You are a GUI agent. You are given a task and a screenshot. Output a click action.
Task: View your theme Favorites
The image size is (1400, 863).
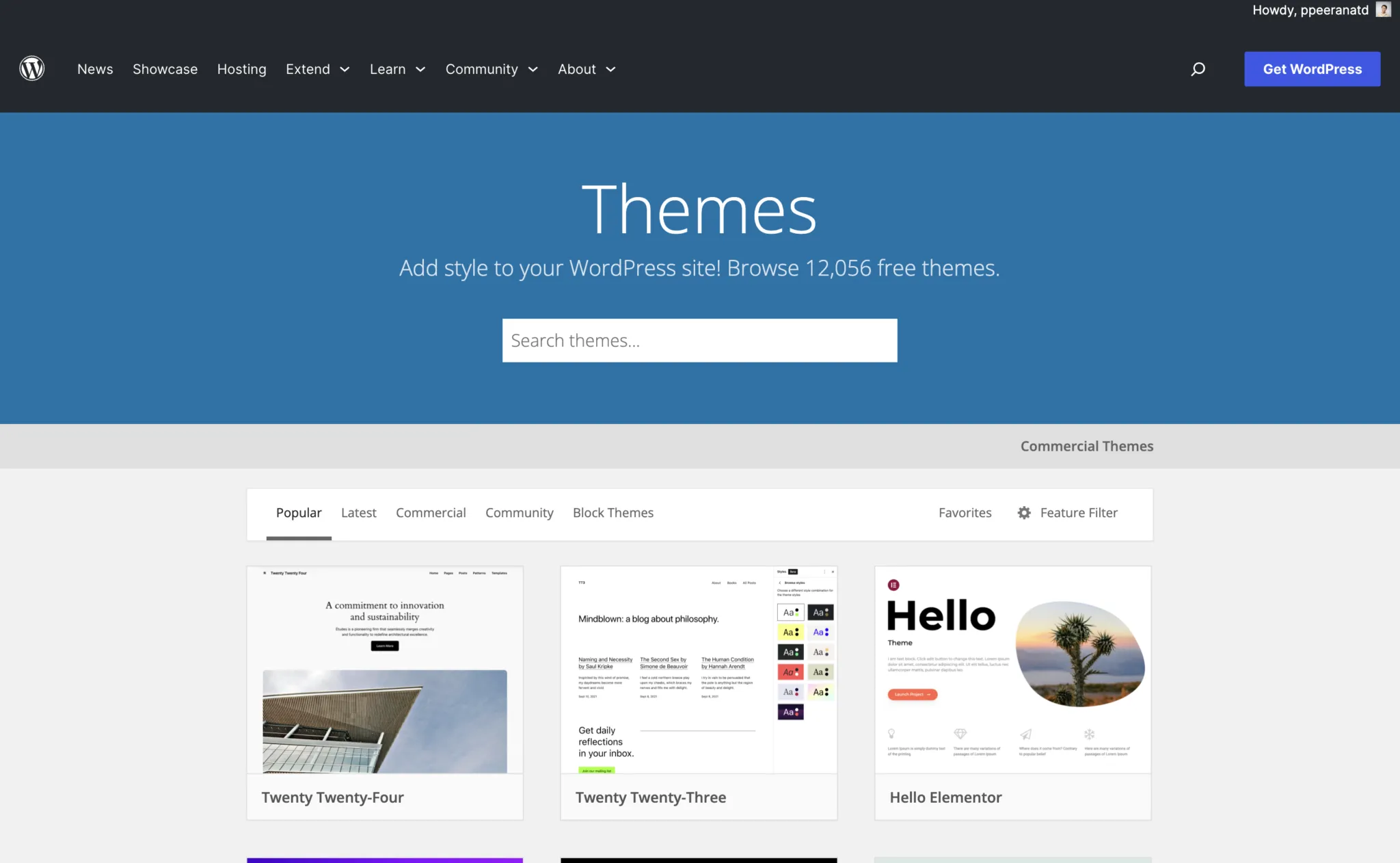pos(965,512)
